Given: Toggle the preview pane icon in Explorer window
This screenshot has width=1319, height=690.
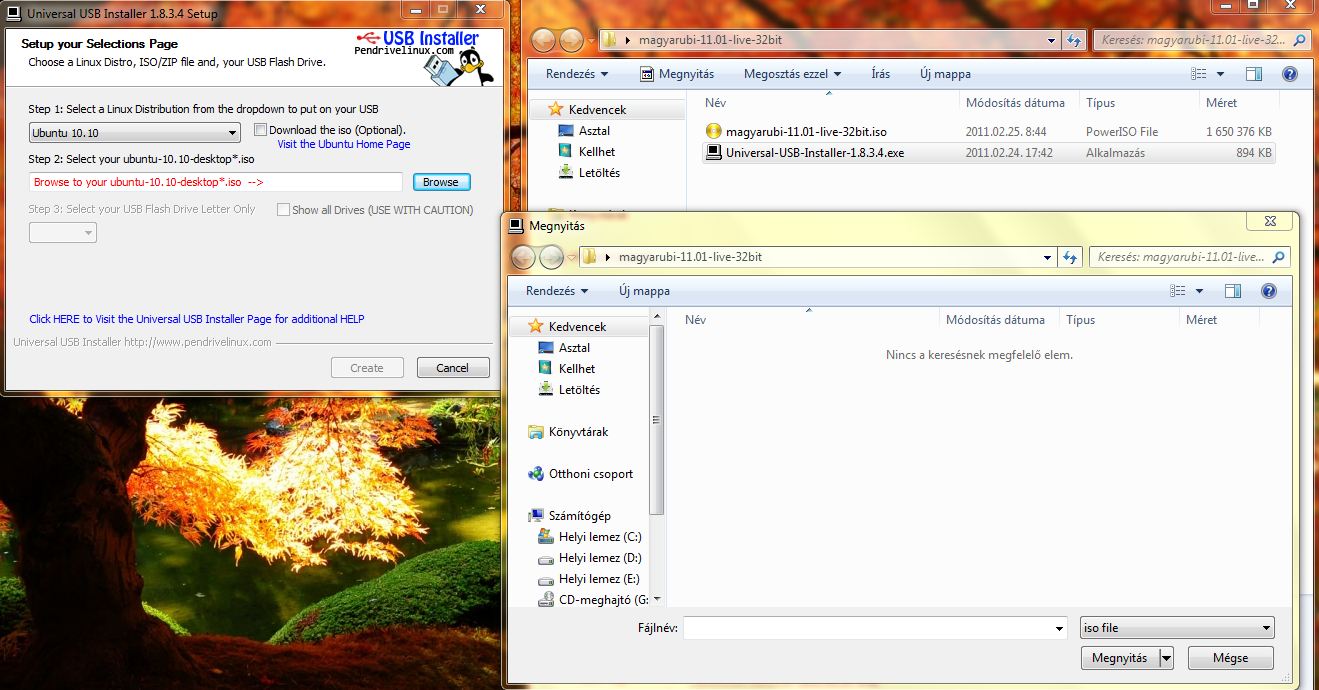Looking at the screenshot, I should [x=1254, y=74].
